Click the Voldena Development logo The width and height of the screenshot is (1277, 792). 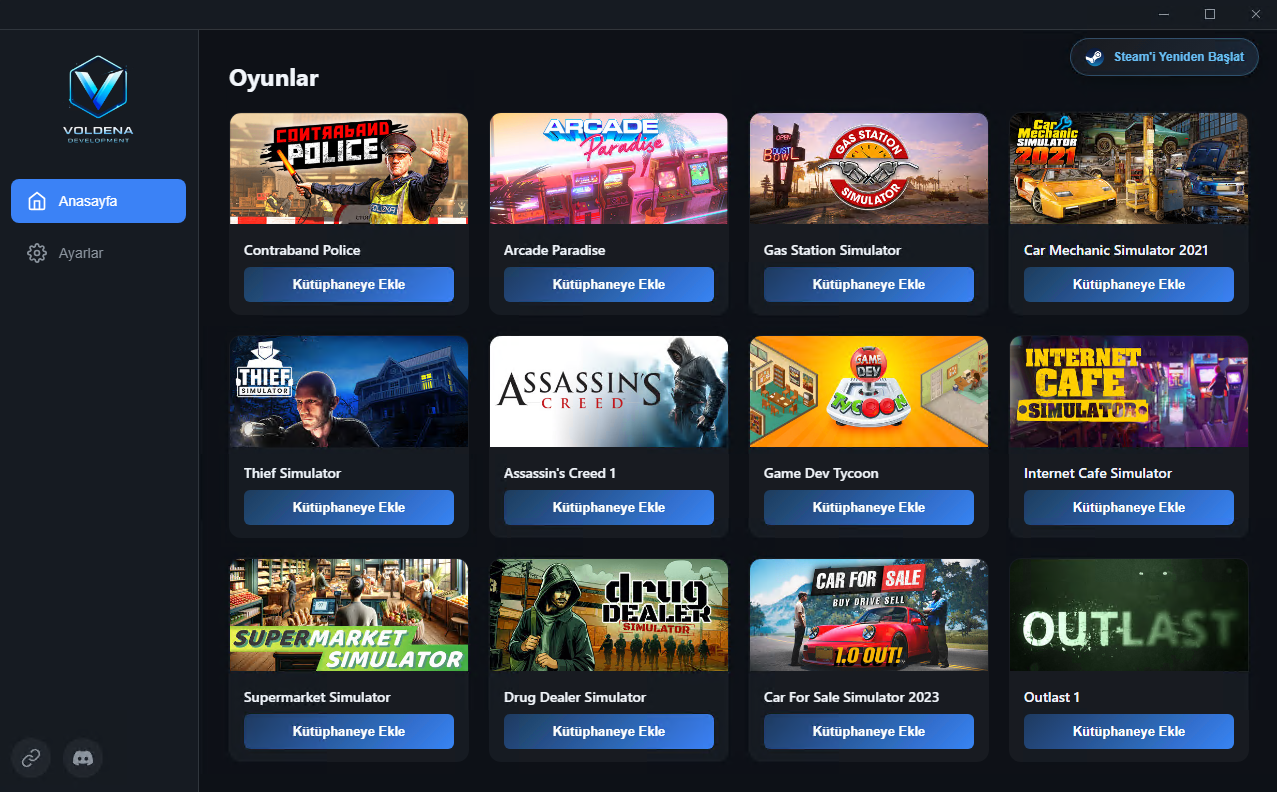pyautogui.click(x=98, y=100)
